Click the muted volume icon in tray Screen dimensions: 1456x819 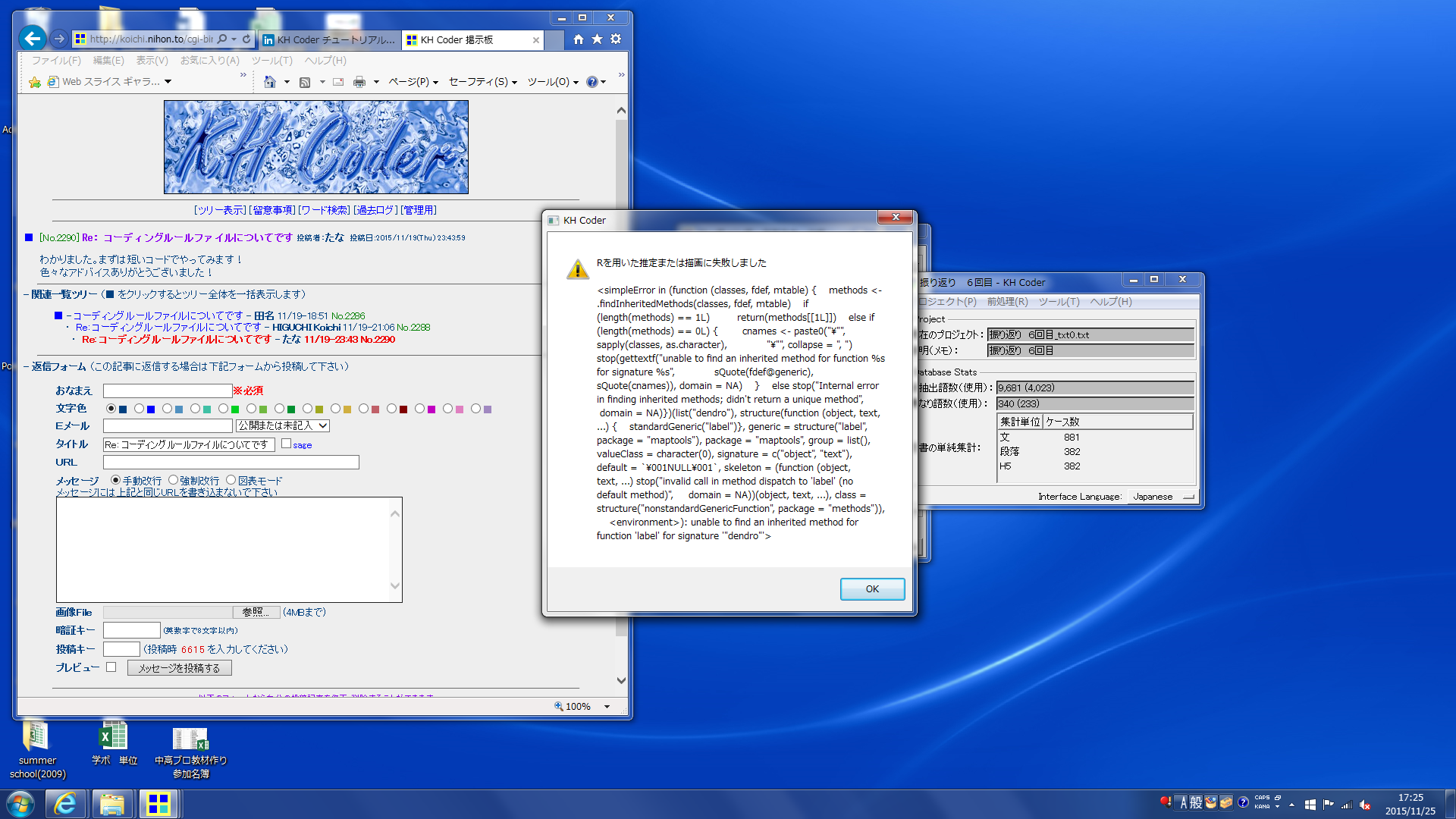1365,805
